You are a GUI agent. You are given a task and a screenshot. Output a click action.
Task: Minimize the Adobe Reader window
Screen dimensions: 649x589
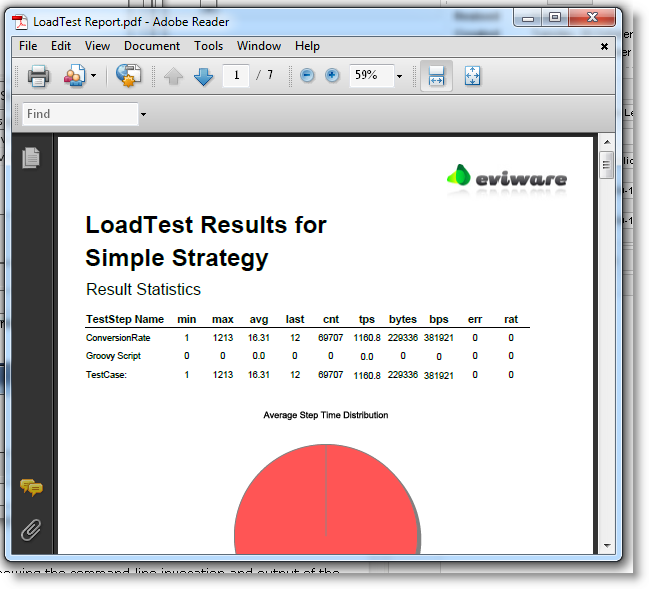(528, 18)
